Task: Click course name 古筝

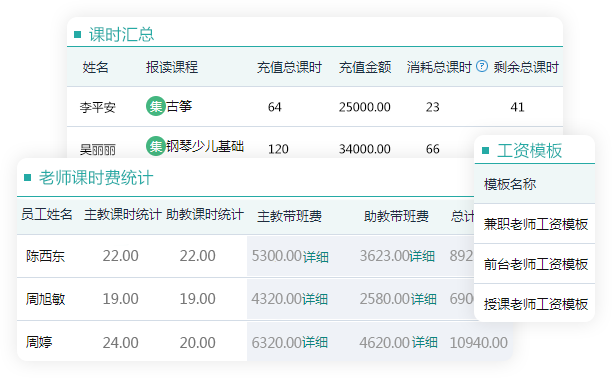Action: tap(179, 106)
